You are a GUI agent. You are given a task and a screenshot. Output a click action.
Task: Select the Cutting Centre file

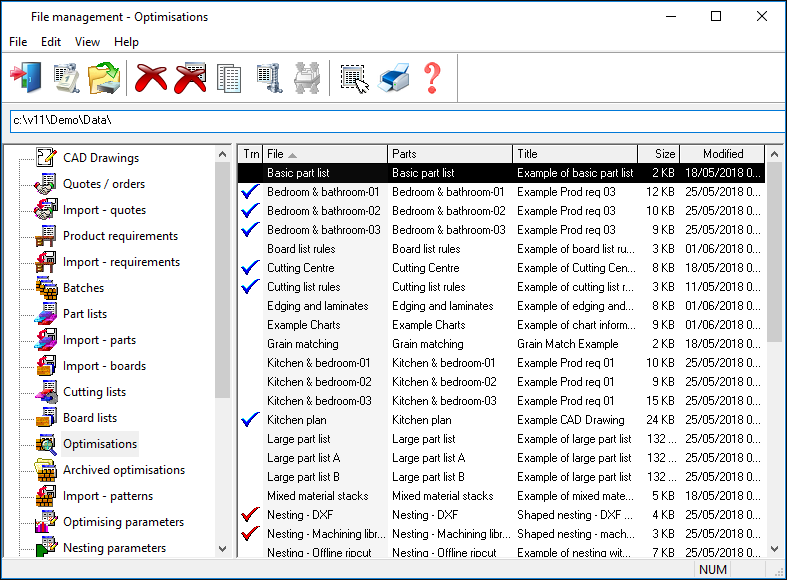tap(301, 268)
